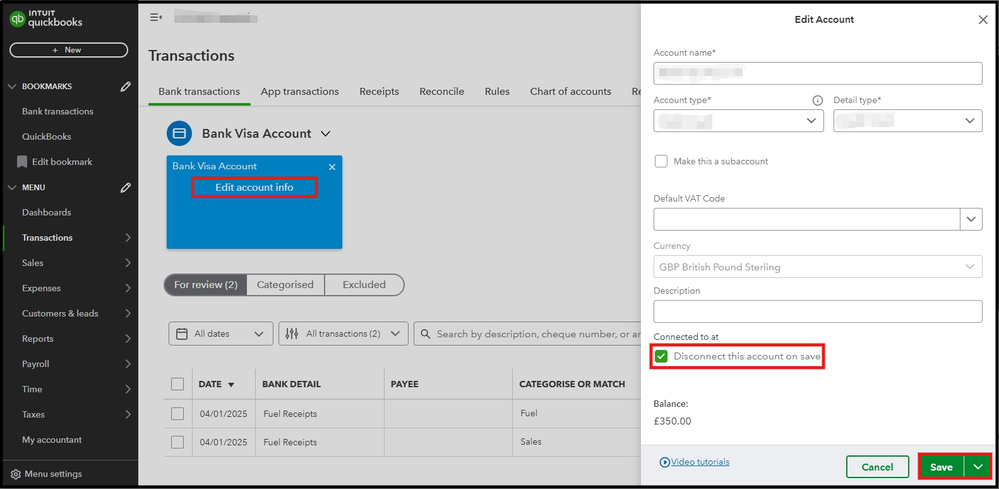This screenshot has height=489, width=999.
Task: Click the search magnifier icon
Action: coord(425,334)
